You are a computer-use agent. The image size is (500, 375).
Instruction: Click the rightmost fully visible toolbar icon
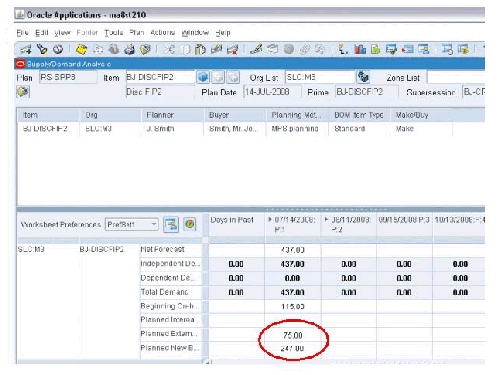tap(463, 49)
